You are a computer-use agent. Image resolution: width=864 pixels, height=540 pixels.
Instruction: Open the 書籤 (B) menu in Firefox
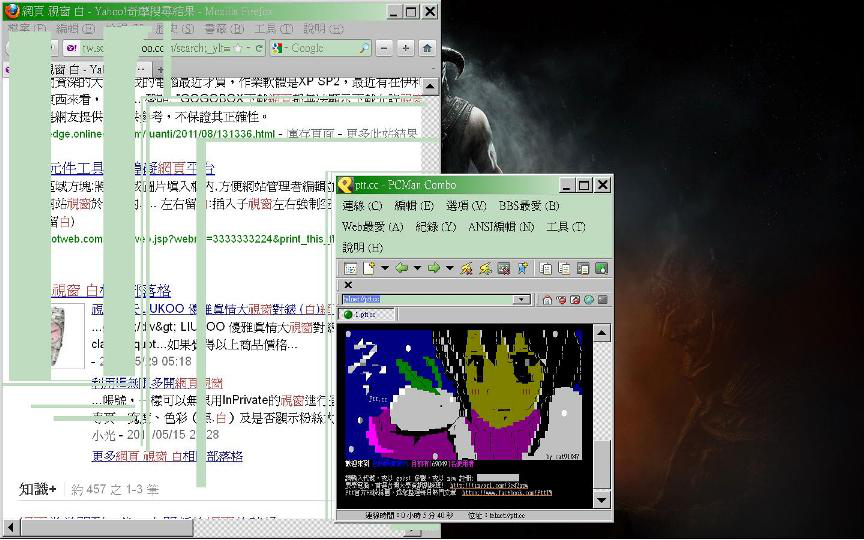click(x=224, y=29)
